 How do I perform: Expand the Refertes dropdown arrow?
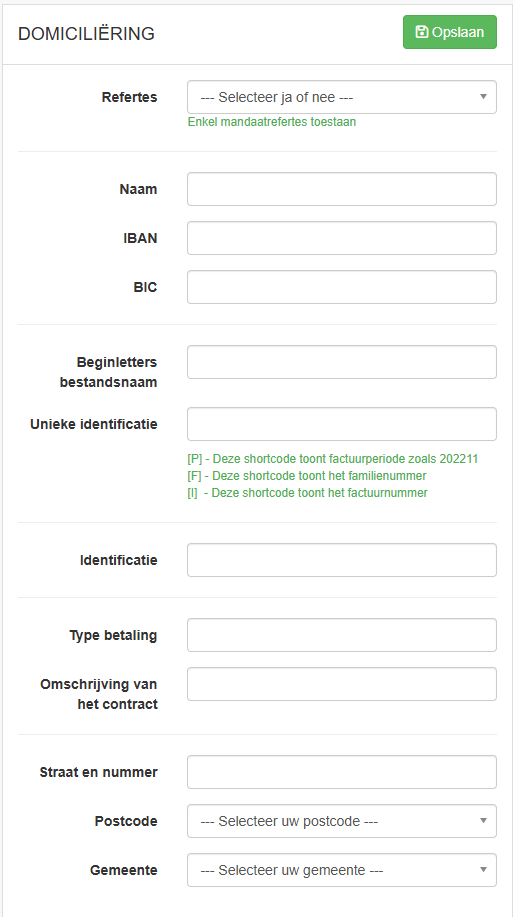click(x=483, y=97)
